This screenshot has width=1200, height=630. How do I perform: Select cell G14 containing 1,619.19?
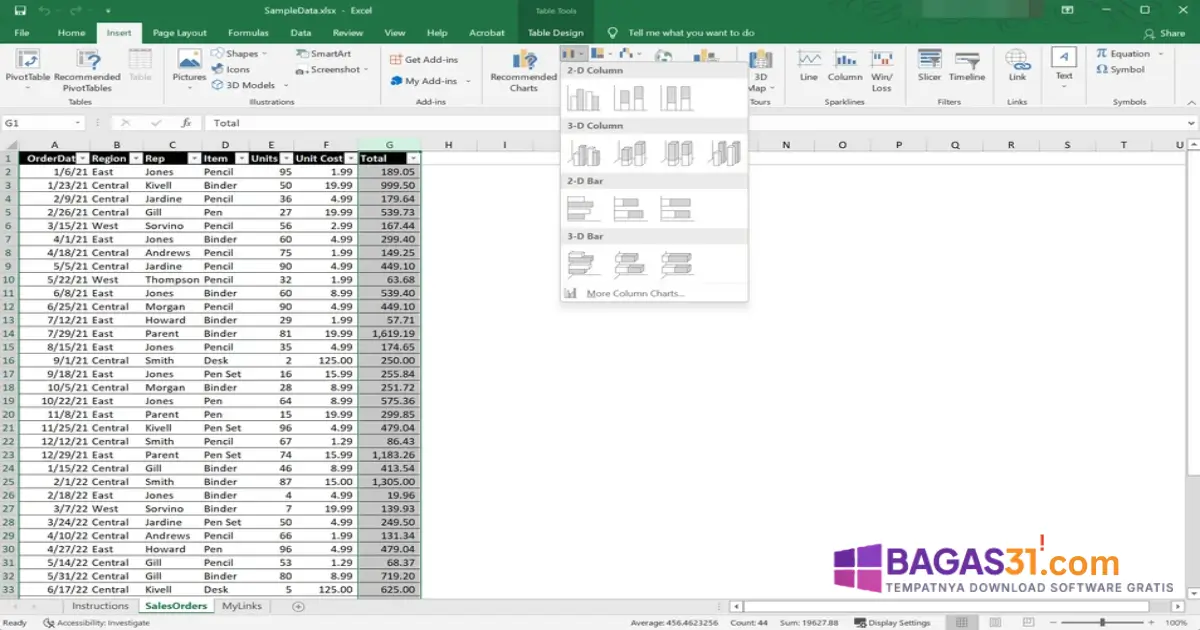point(389,334)
